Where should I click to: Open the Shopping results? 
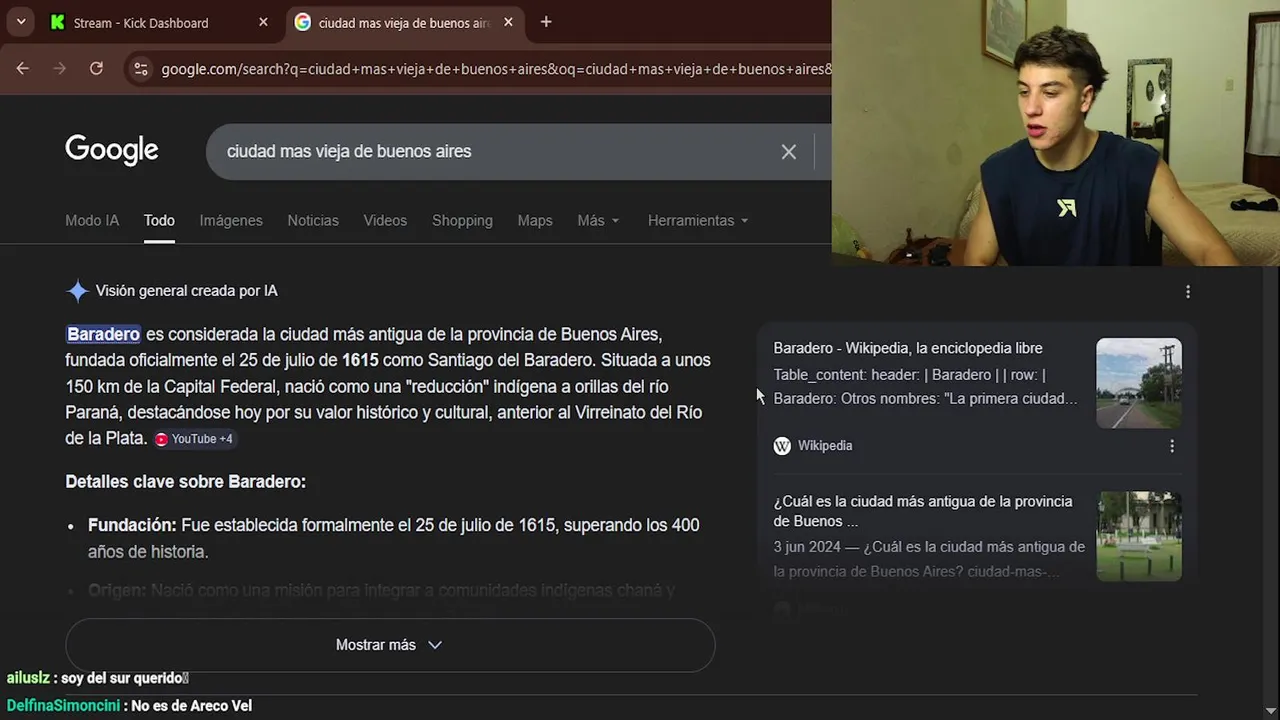[x=462, y=220]
